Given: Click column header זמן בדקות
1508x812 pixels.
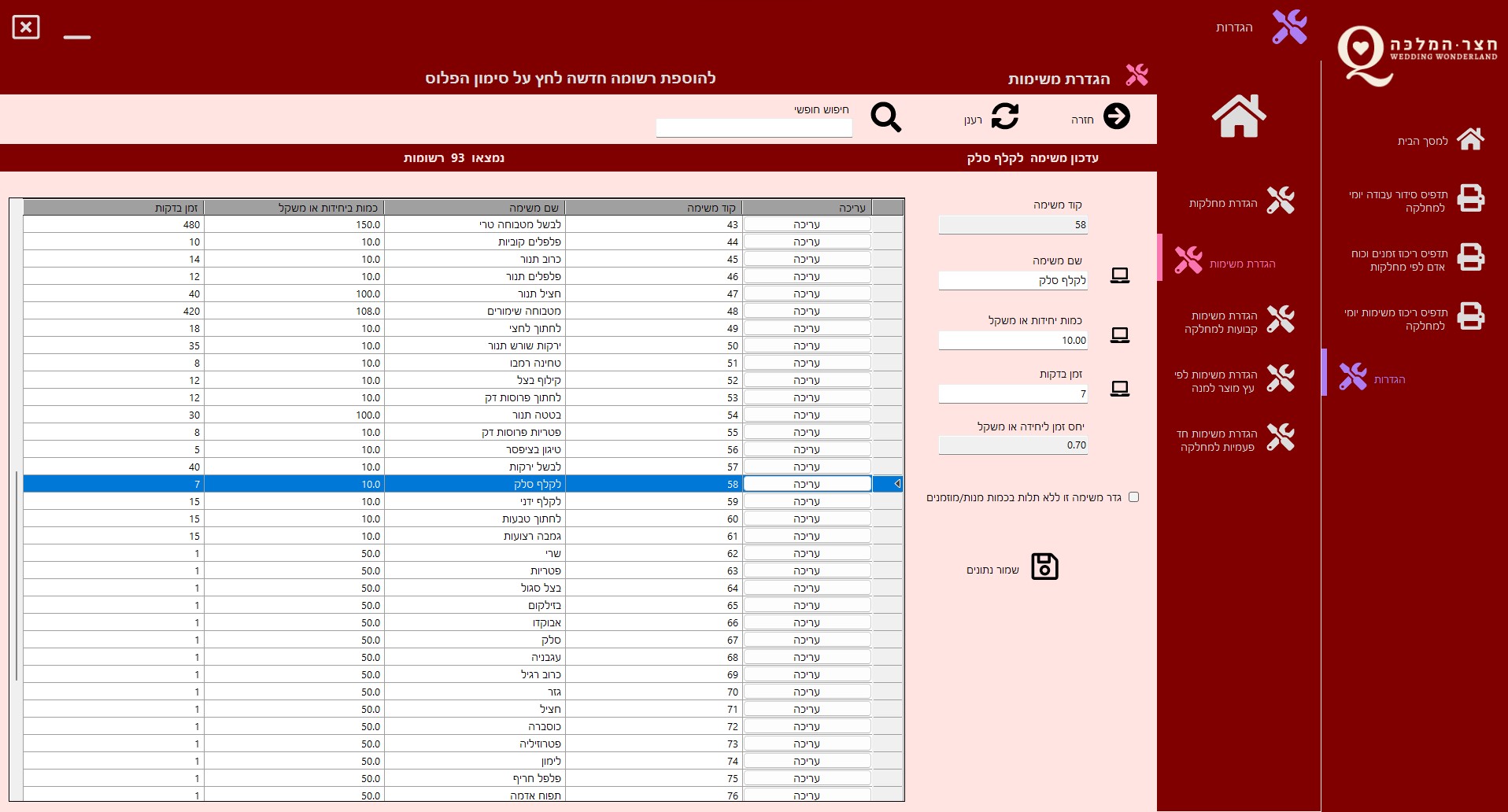Looking at the screenshot, I should point(113,208).
